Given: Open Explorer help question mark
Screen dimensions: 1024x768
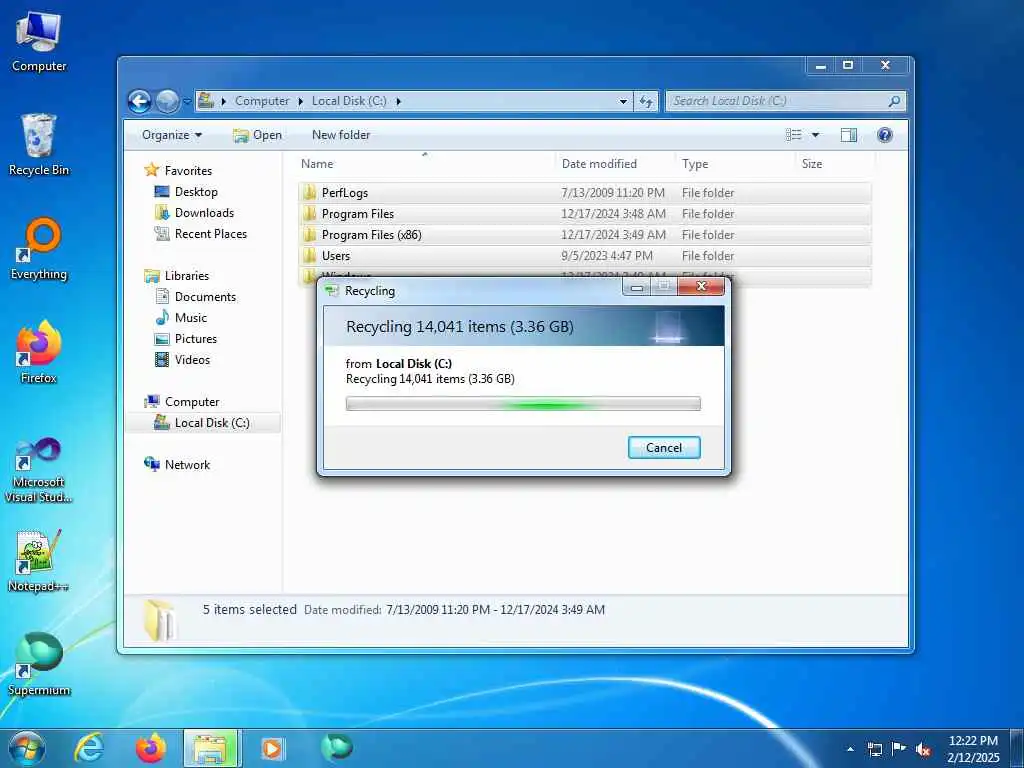Looking at the screenshot, I should tap(885, 135).
